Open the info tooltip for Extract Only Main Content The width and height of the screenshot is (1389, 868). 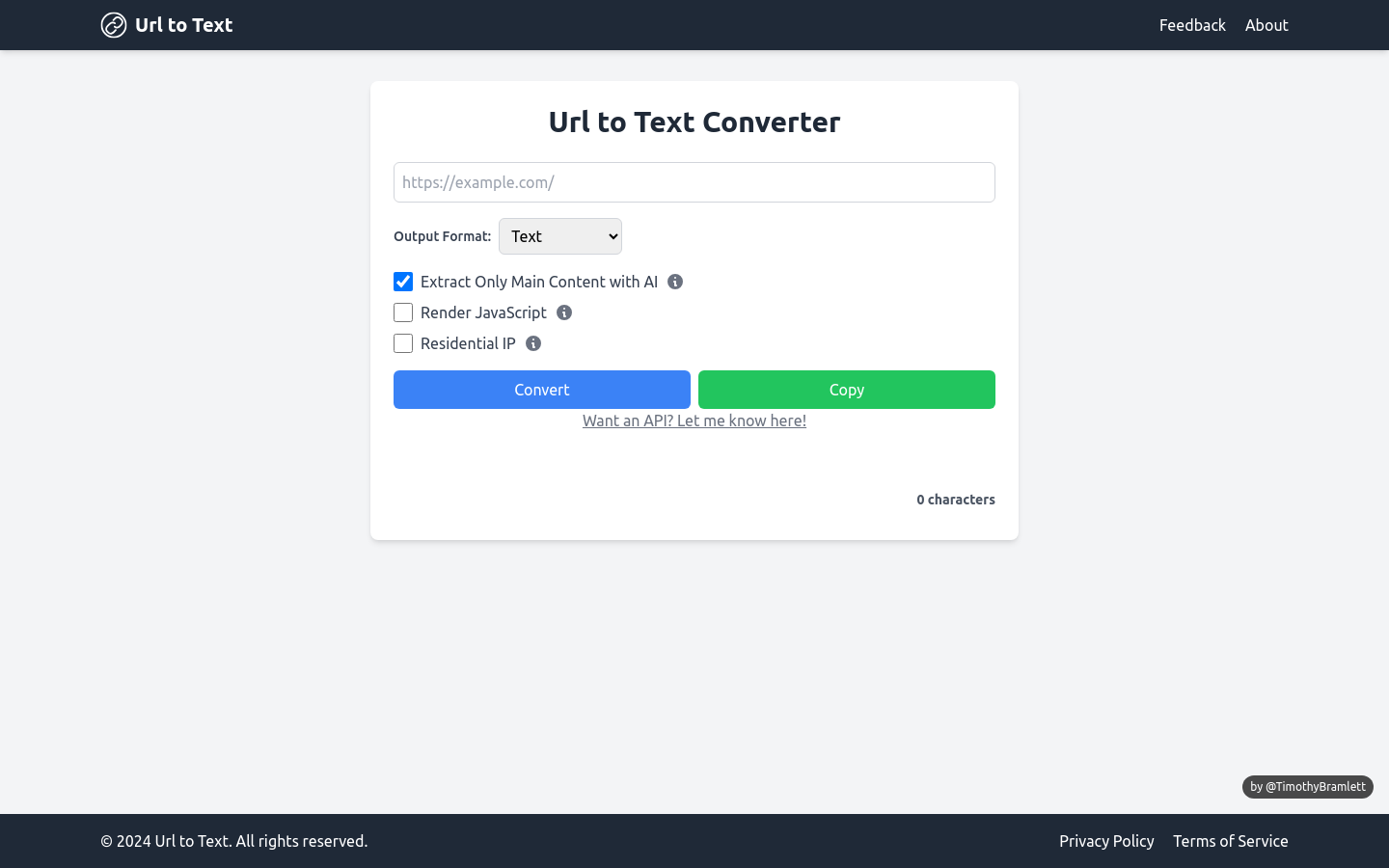[x=674, y=282]
